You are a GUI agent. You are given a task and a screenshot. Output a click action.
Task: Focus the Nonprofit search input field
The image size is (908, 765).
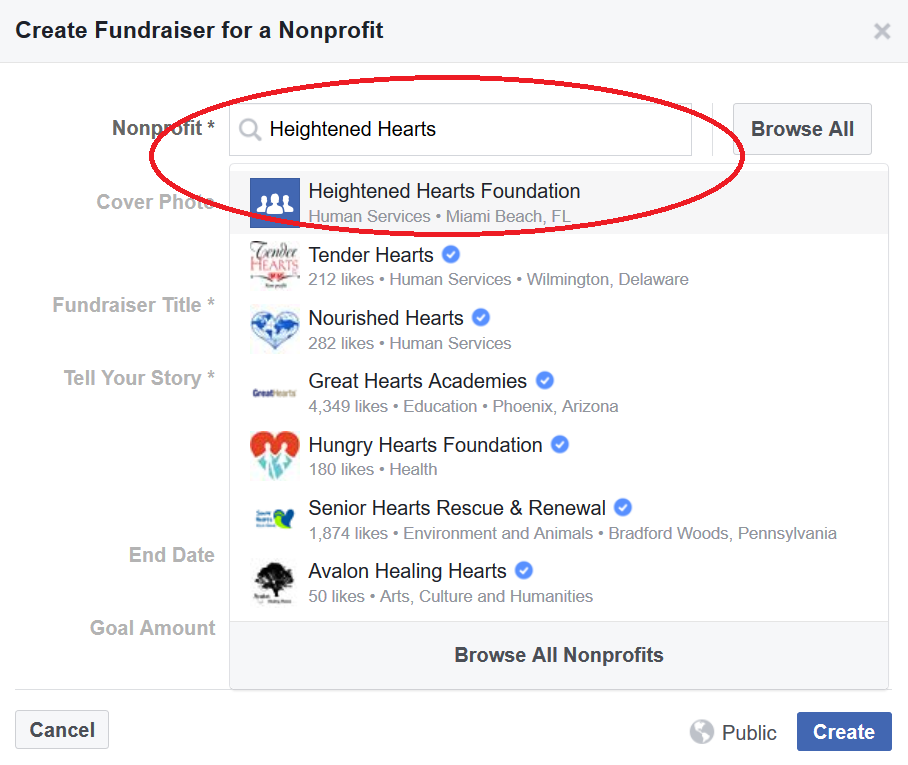tap(460, 130)
